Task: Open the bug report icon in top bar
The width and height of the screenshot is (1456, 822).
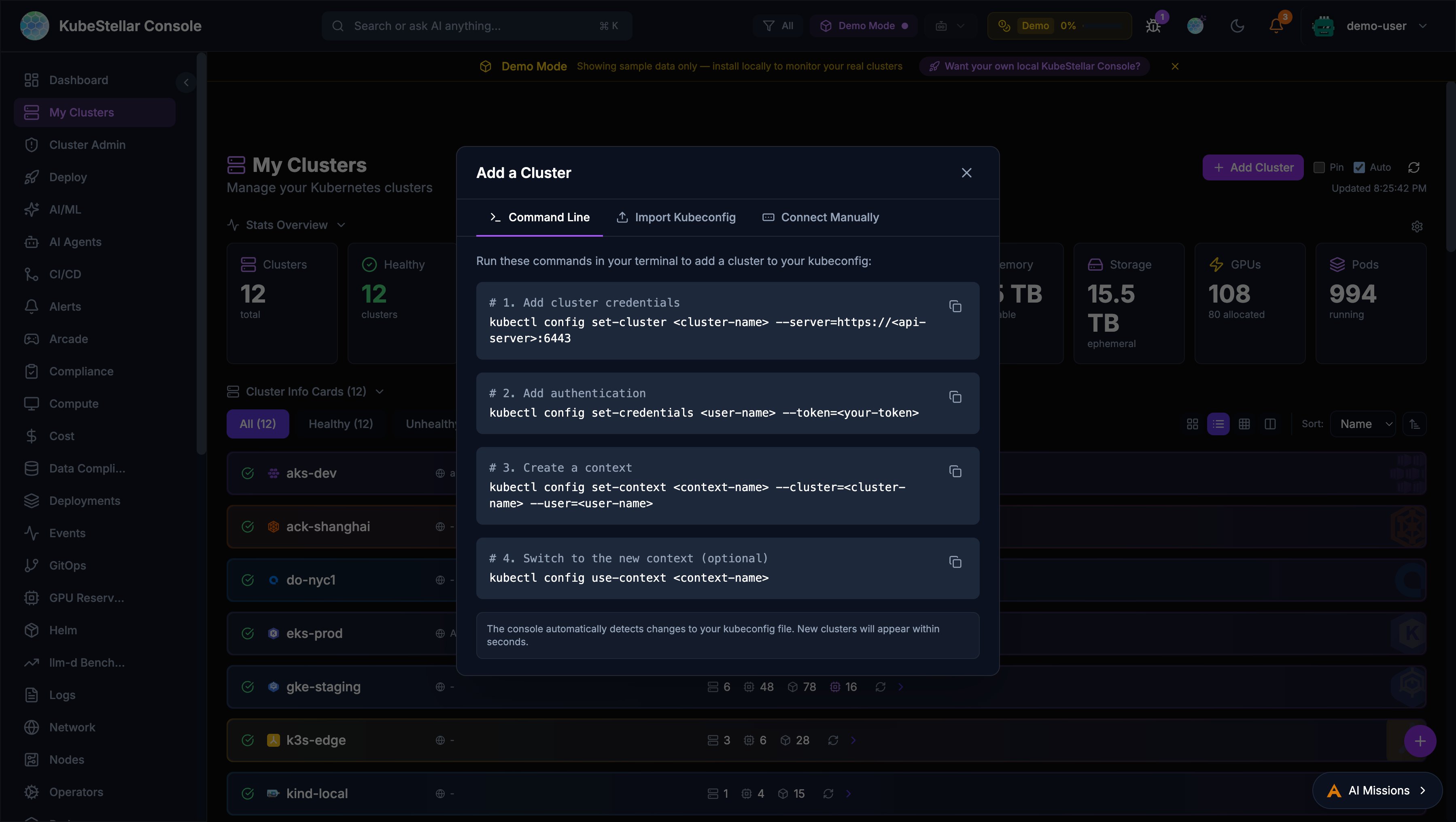Action: click(x=1152, y=25)
